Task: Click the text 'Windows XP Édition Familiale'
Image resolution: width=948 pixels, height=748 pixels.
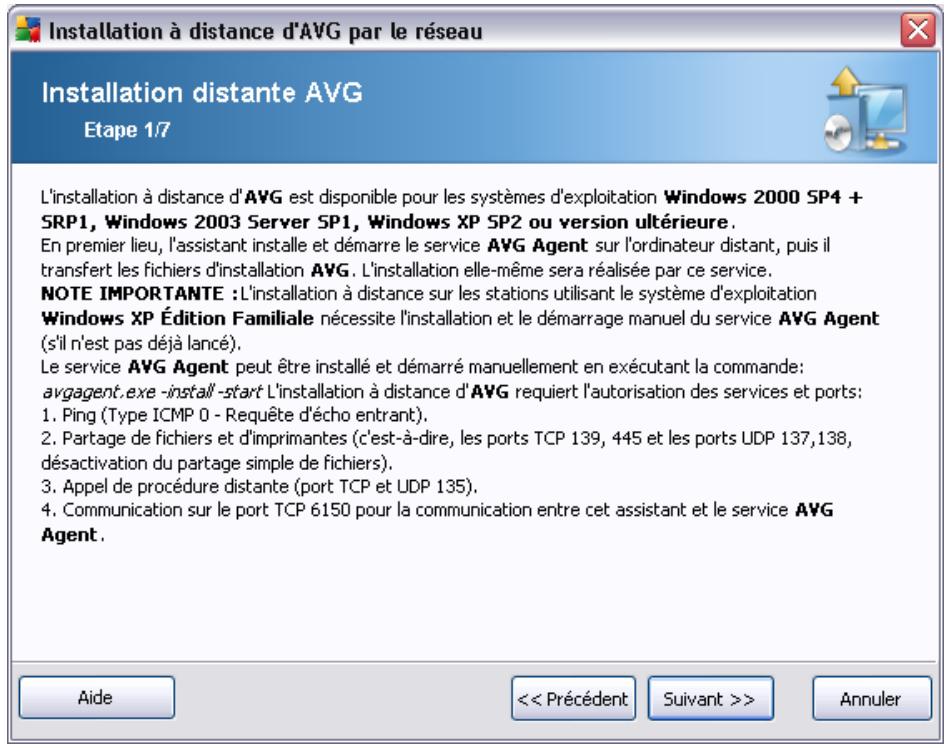Action: tap(177, 318)
